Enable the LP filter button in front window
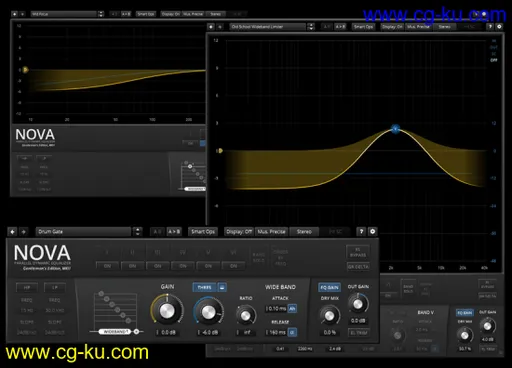 pos(55,287)
